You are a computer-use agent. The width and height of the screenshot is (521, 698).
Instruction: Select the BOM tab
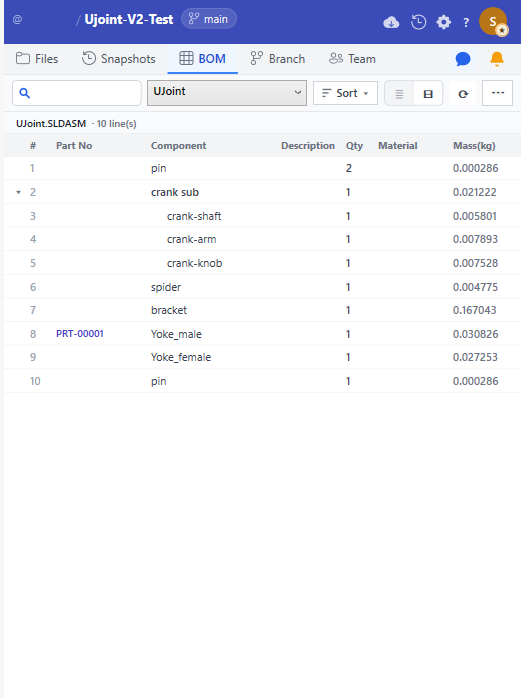203,59
